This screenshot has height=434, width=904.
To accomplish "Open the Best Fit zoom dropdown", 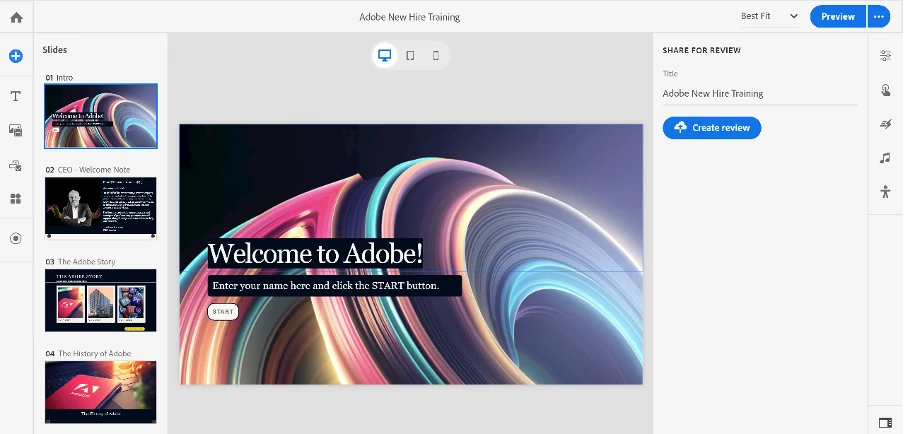I will tap(770, 17).
